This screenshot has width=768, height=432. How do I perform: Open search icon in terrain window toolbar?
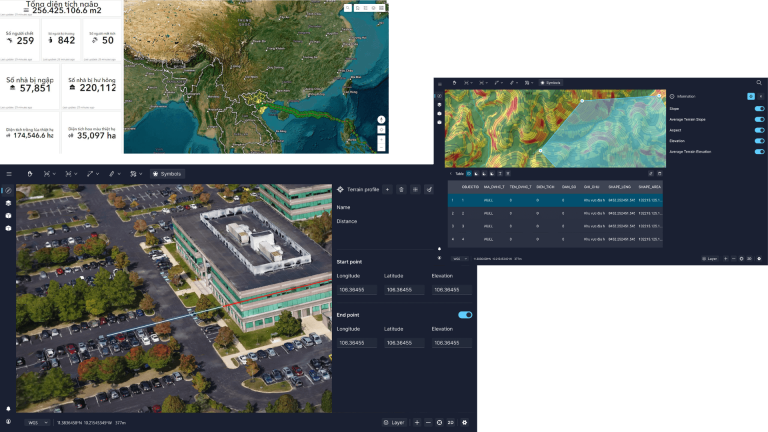click(x=759, y=83)
